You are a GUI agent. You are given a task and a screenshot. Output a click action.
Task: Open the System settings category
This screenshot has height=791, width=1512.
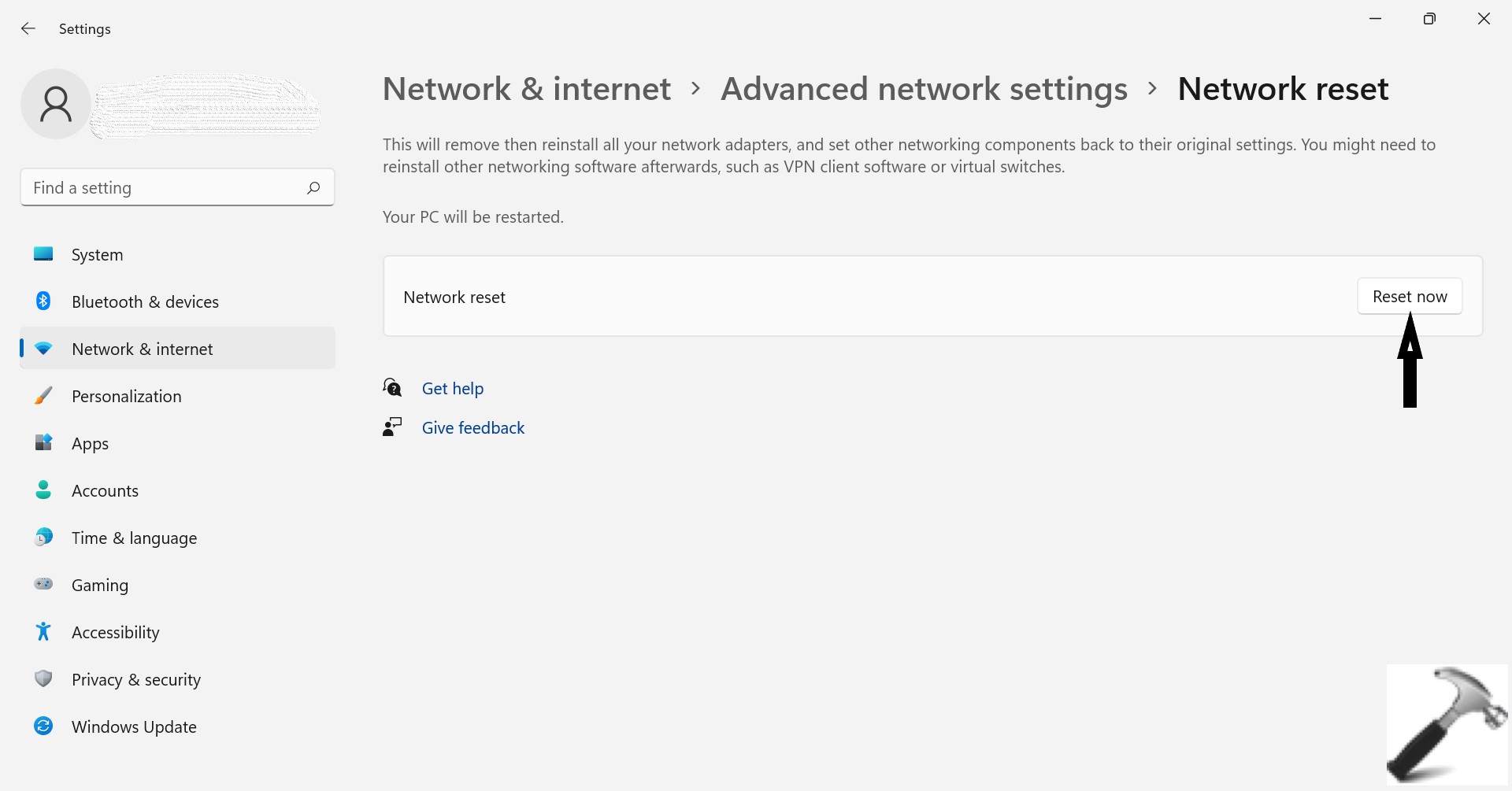click(x=98, y=255)
